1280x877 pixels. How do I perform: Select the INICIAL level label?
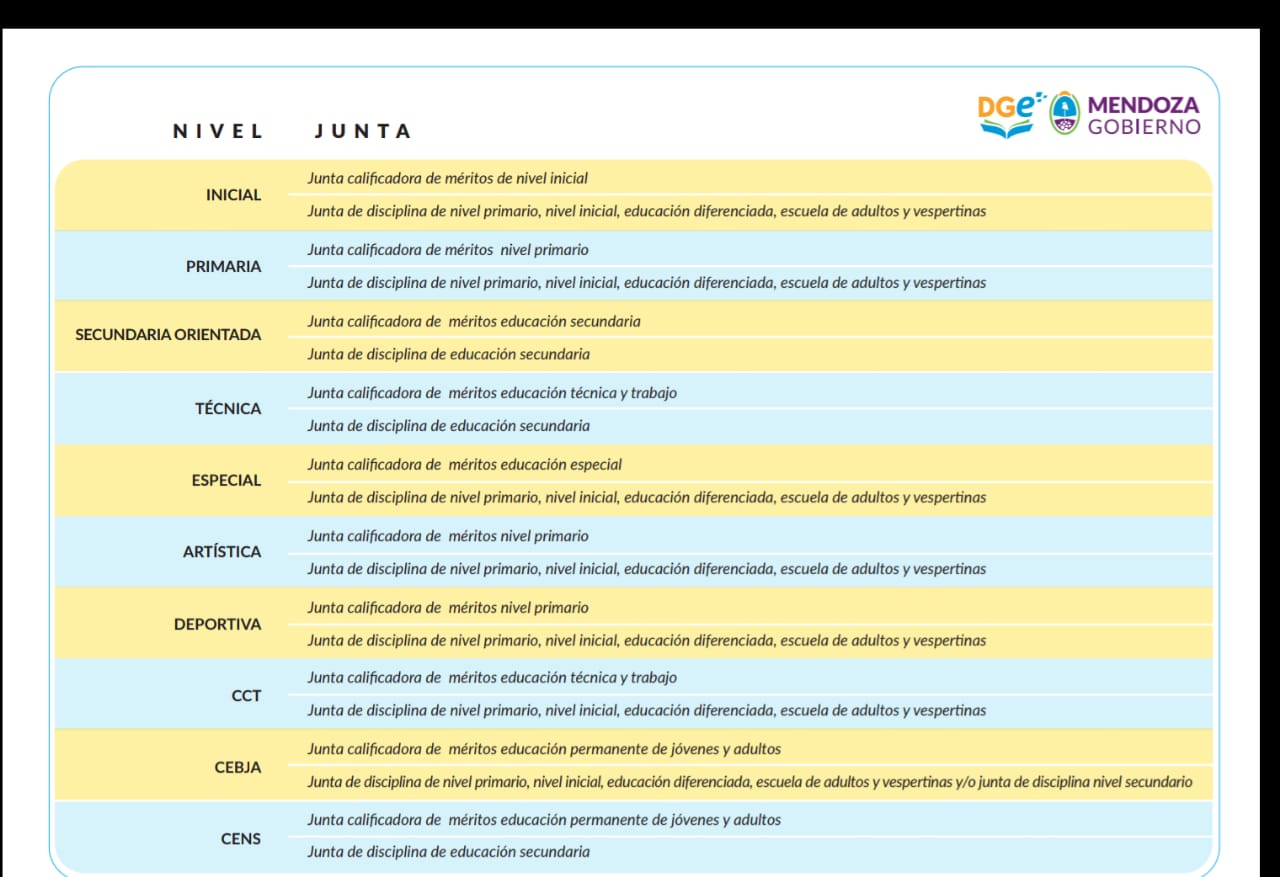click(233, 195)
